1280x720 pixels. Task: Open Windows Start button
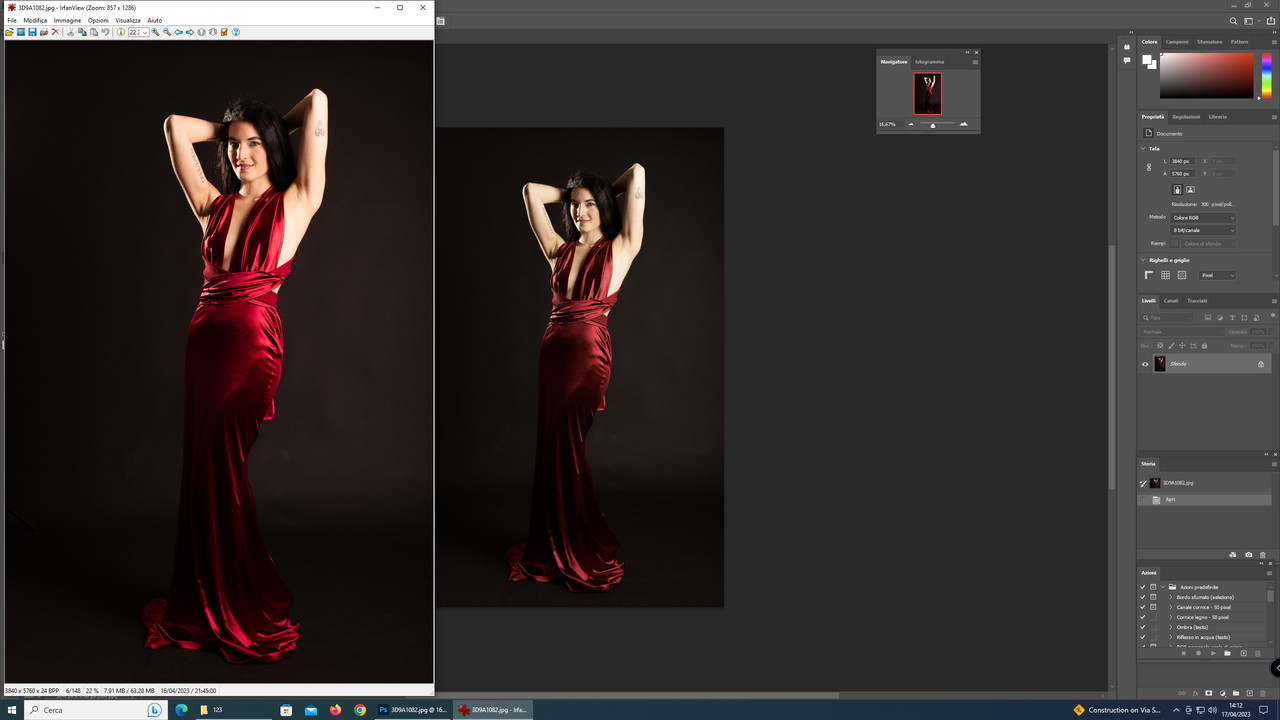click(11, 710)
